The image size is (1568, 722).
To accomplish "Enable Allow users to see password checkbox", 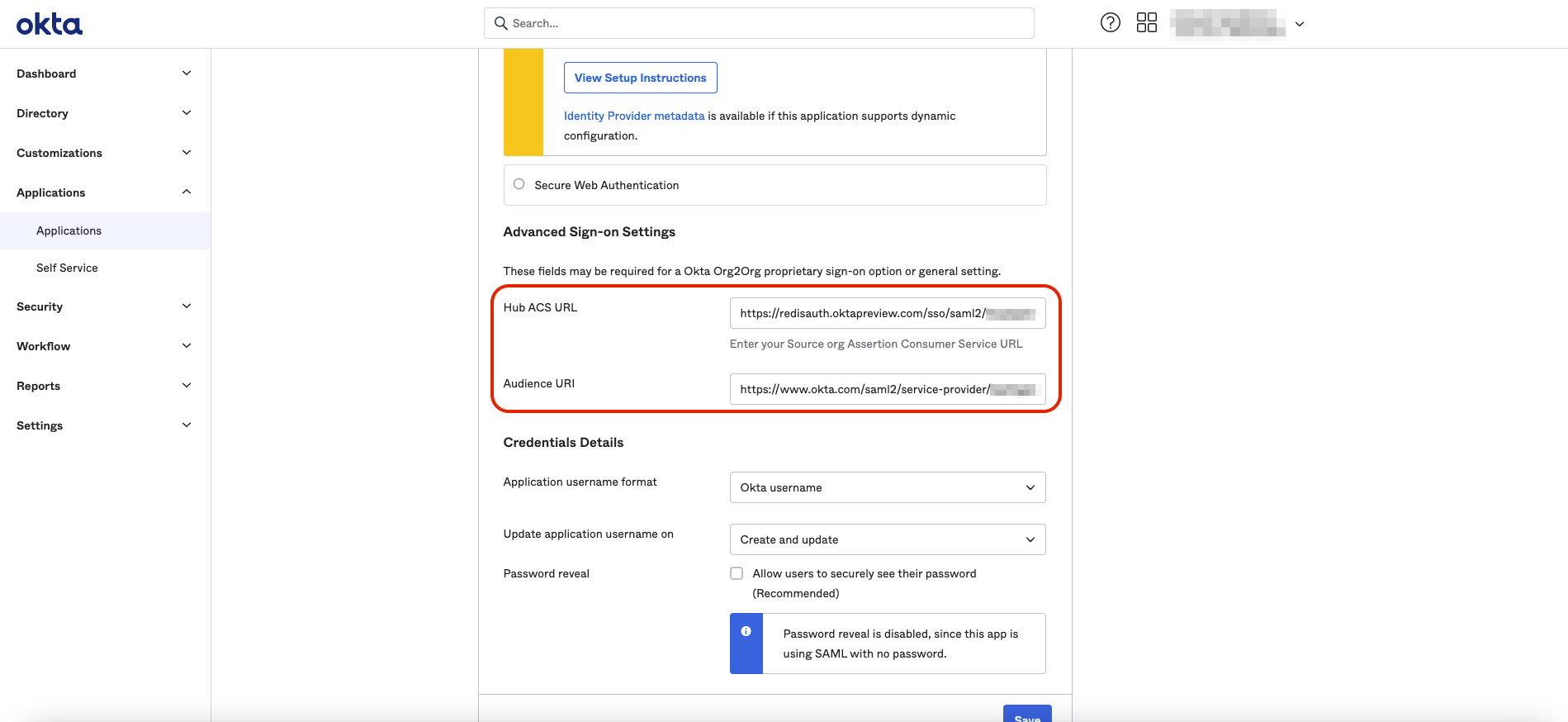I will (737, 573).
